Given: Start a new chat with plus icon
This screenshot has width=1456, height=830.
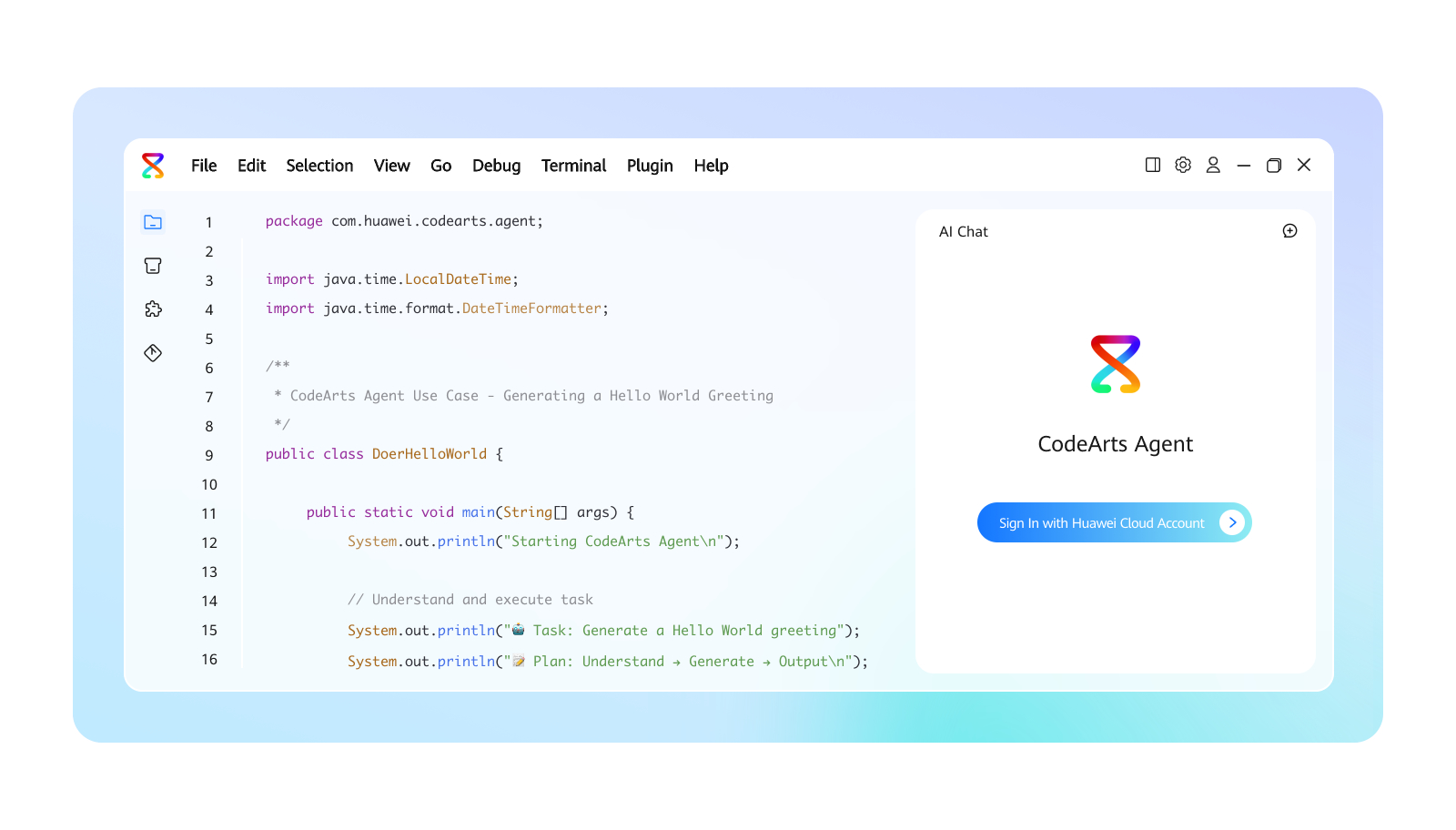Looking at the screenshot, I should [1289, 231].
